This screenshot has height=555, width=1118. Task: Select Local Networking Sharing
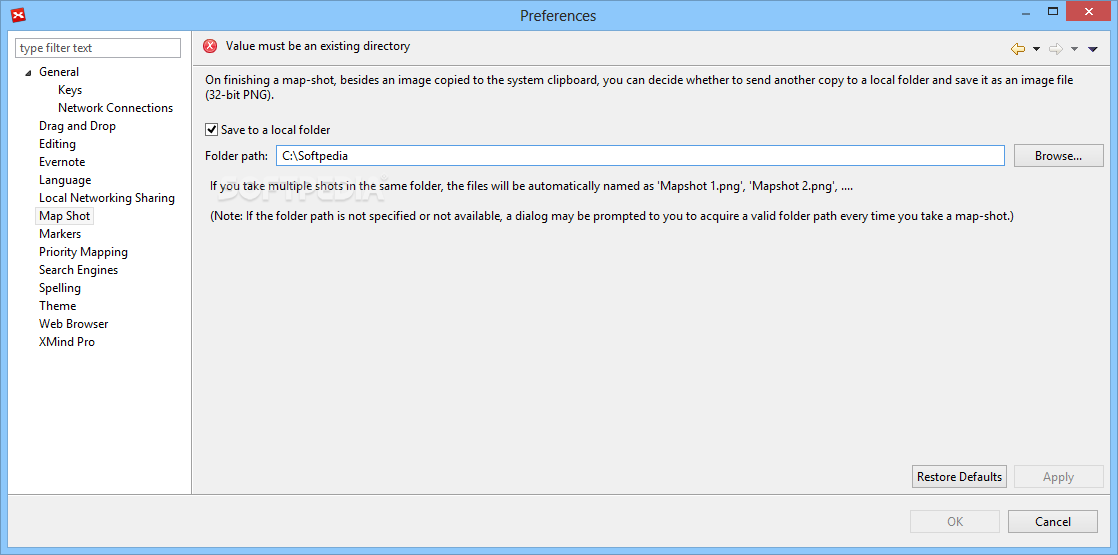click(x=107, y=198)
